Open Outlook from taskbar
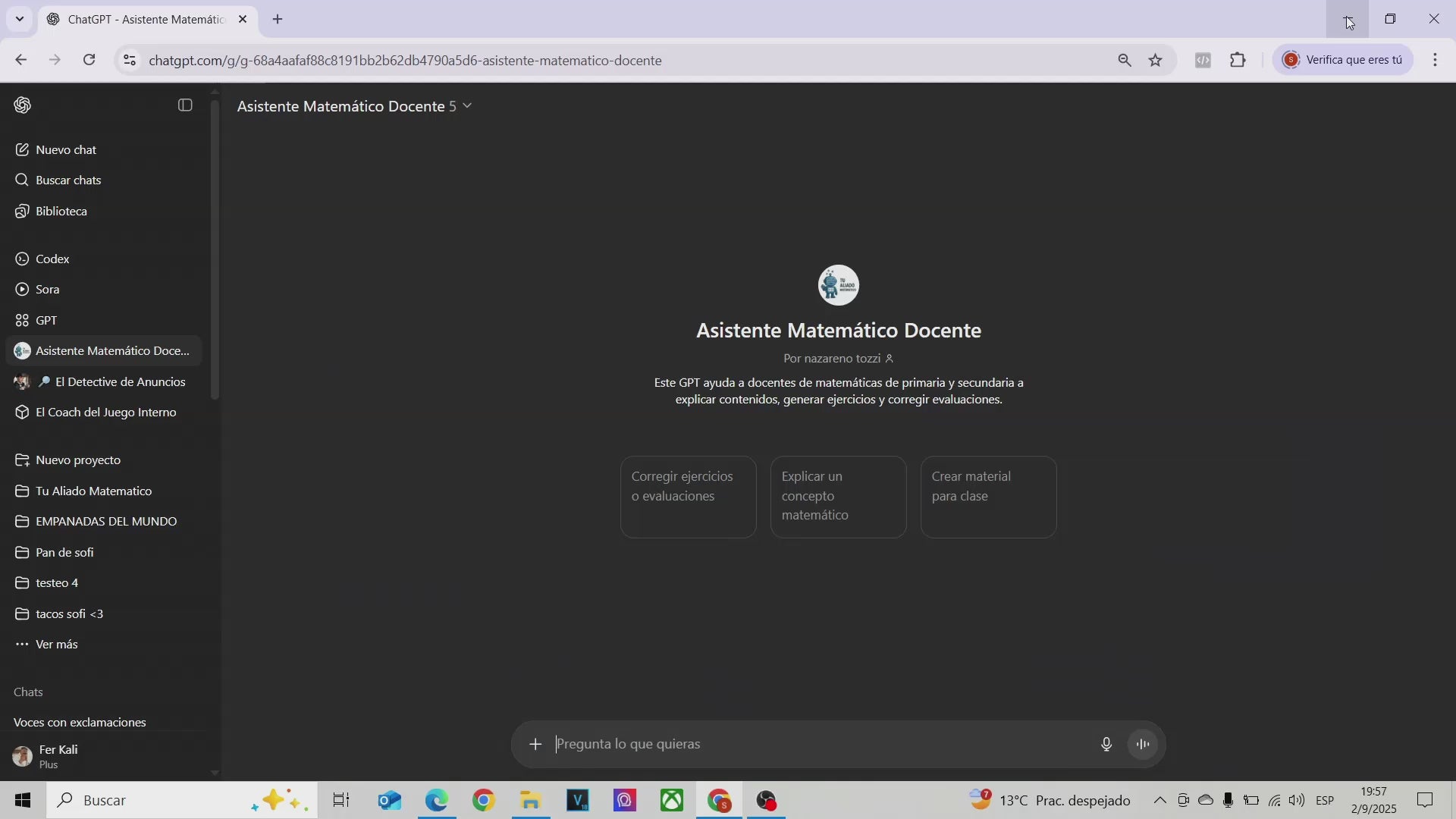The width and height of the screenshot is (1456, 819). click(x=390, y=801)
